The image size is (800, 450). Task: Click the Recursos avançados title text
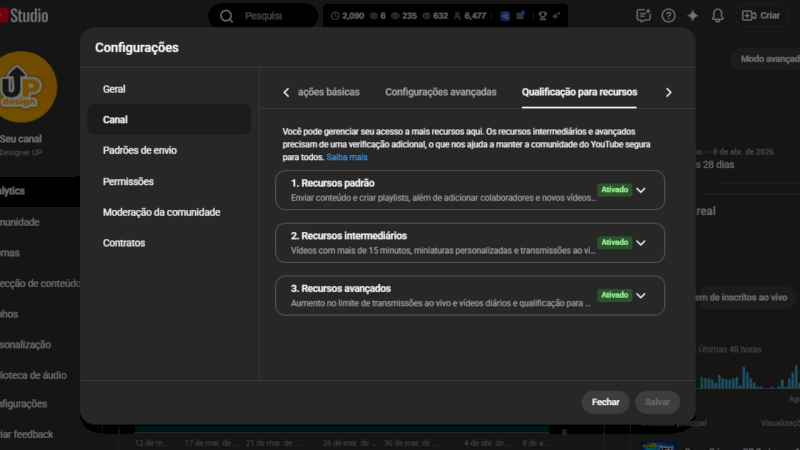[x=341, y=288]
